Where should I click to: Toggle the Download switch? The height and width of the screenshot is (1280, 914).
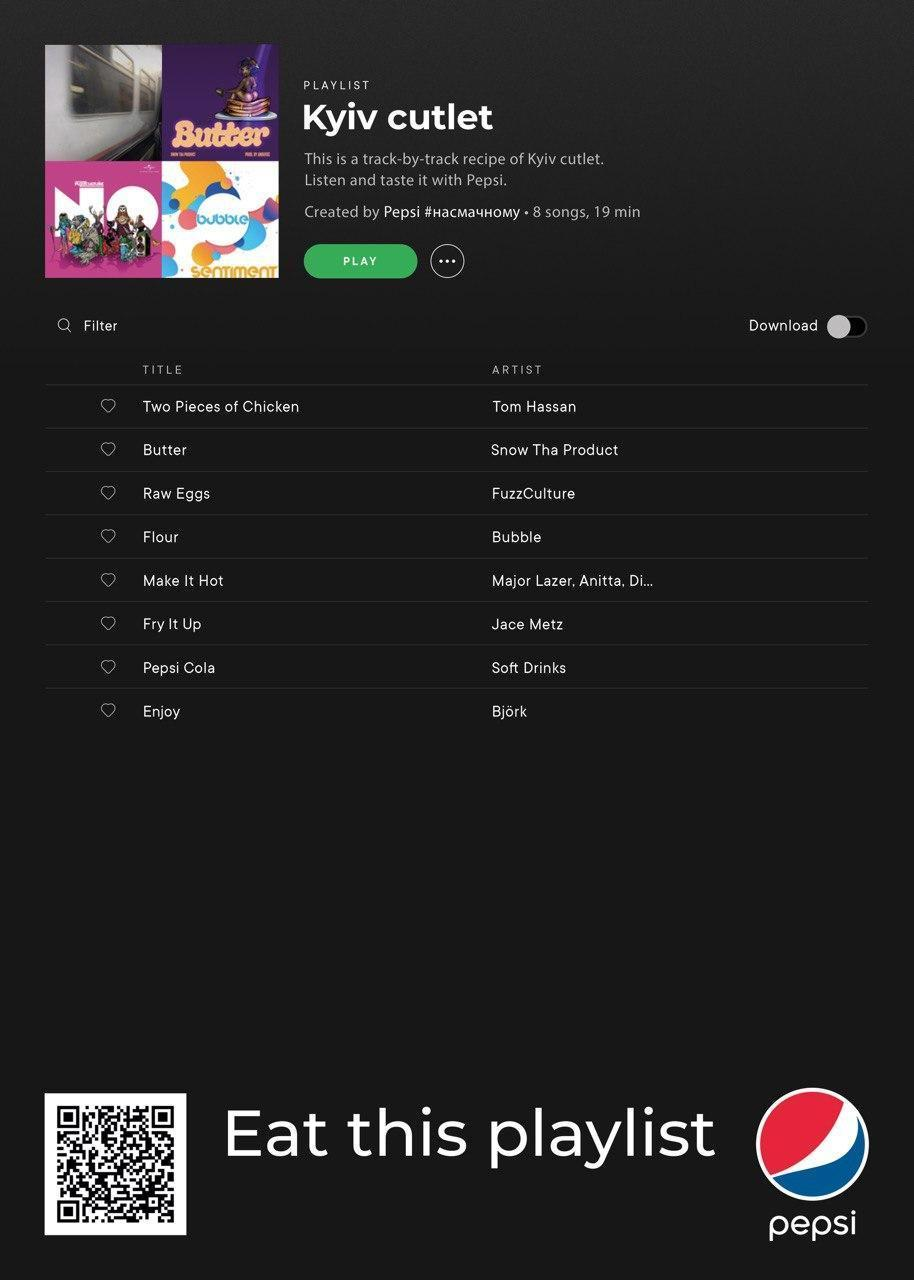click(x=846, y=326)
